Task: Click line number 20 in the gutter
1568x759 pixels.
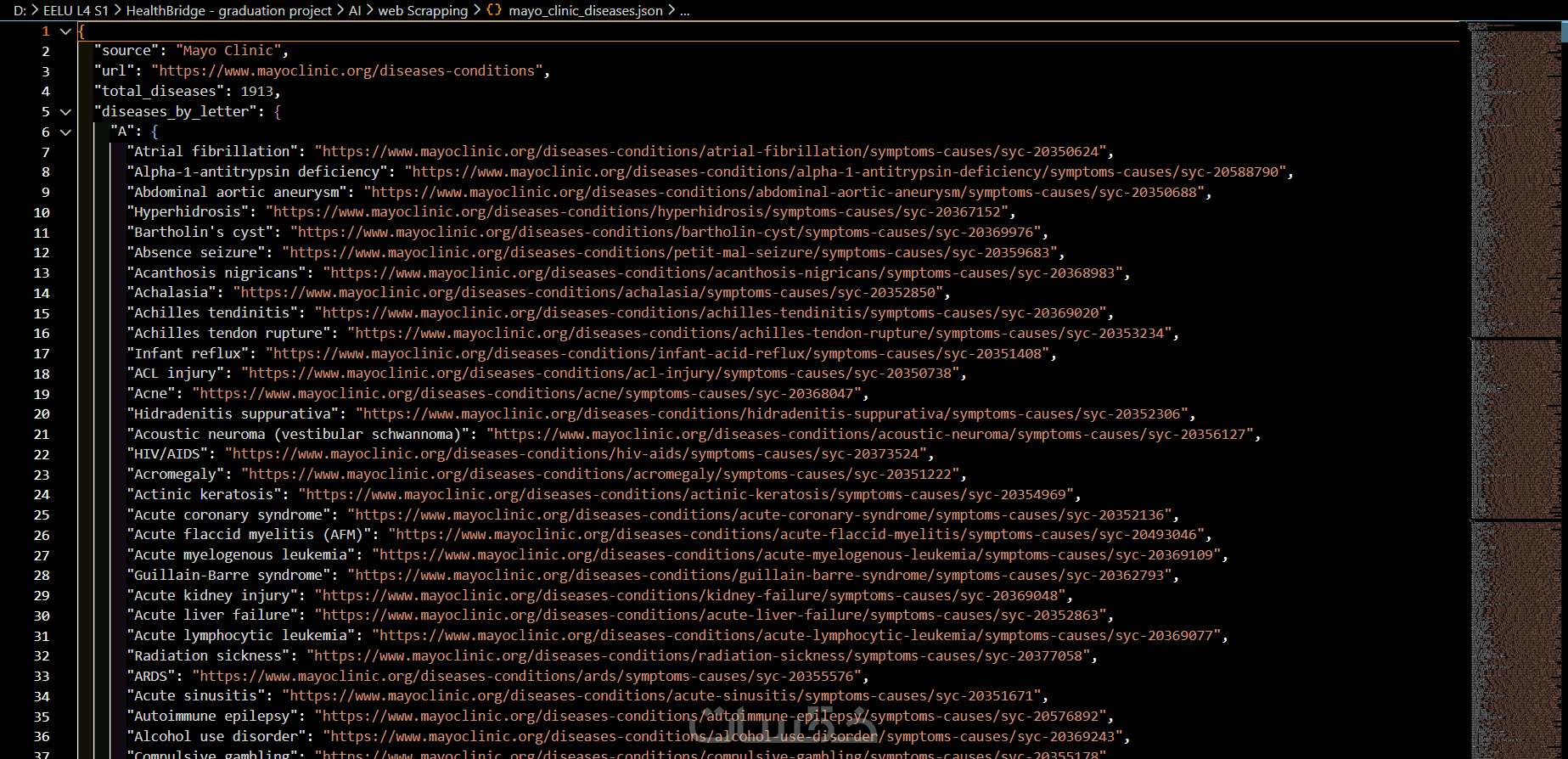Action: (42, 414)
